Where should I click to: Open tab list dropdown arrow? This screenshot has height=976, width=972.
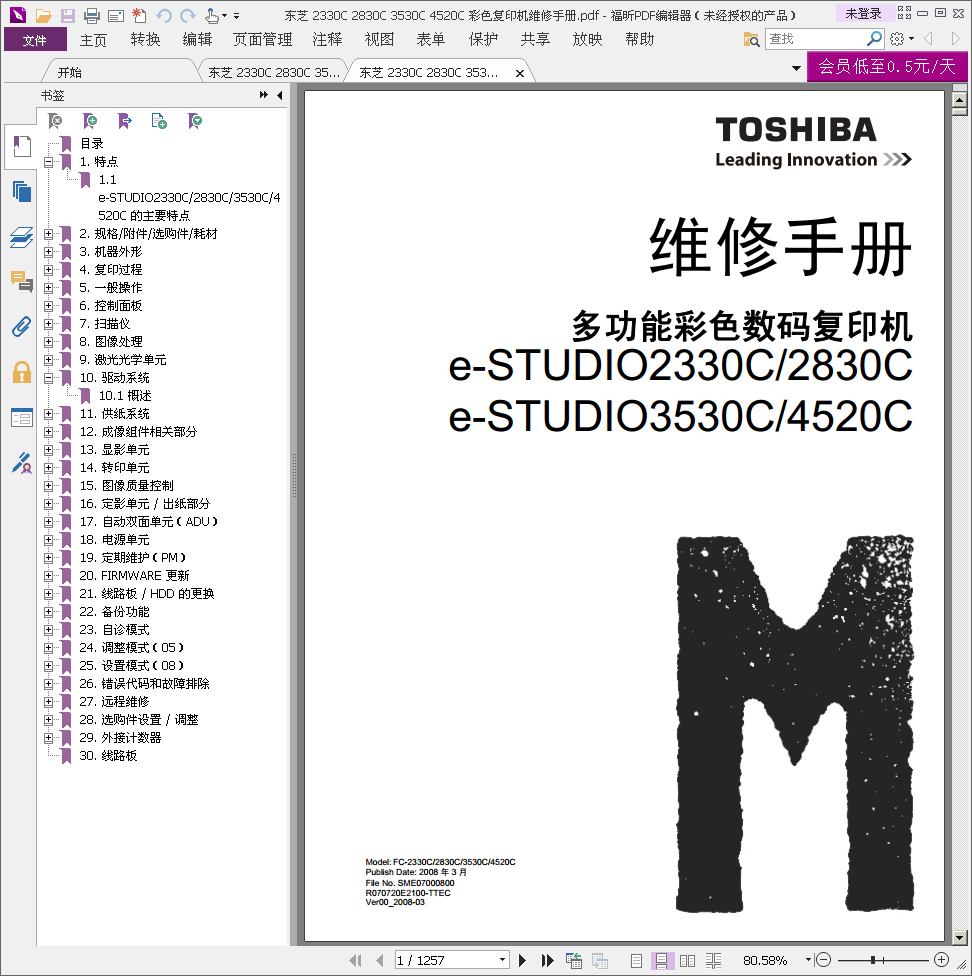pyautogui.click(x=796, y=68)
